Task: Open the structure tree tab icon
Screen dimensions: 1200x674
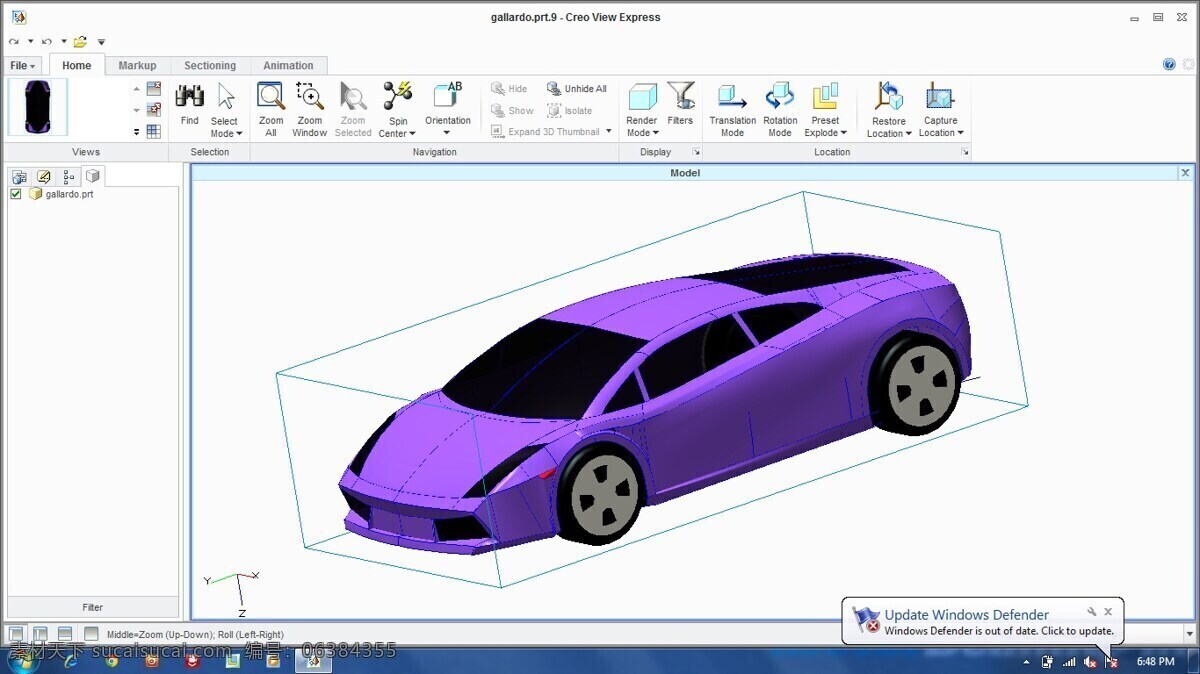Action: pyautogui.click(x=68, y=177)
